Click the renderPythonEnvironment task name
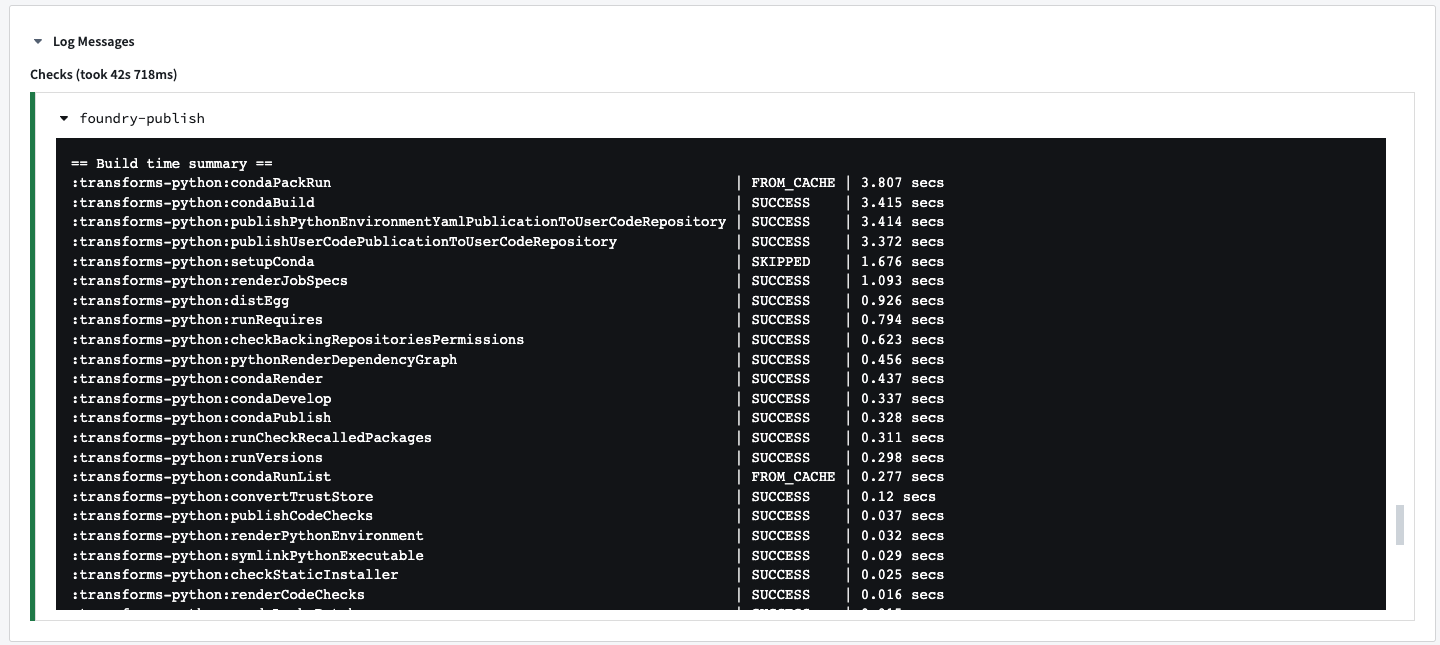This screenshot has width=1440, height=645. 247,536
